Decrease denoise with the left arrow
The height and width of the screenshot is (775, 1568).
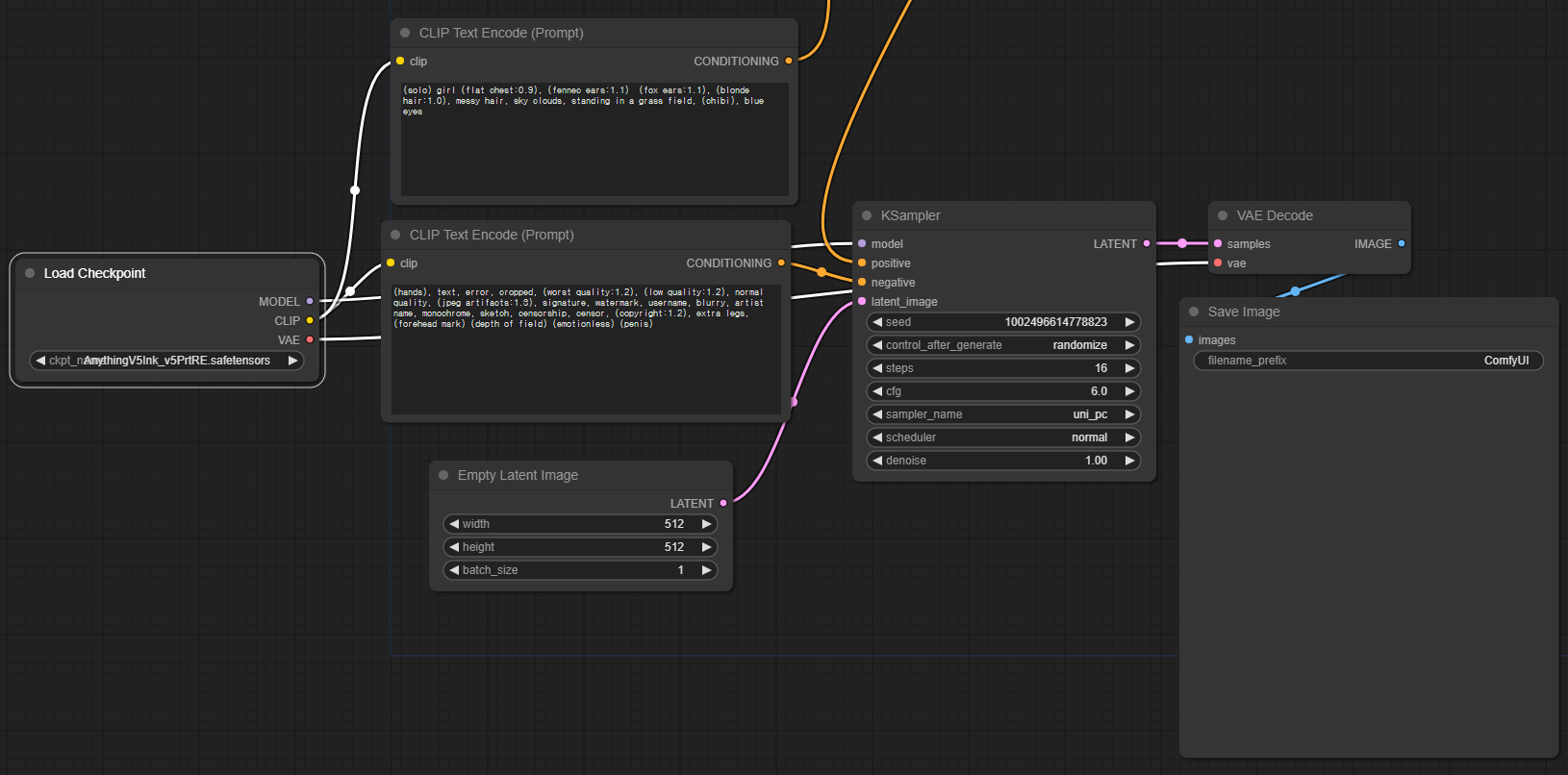(x=877, y=461)
